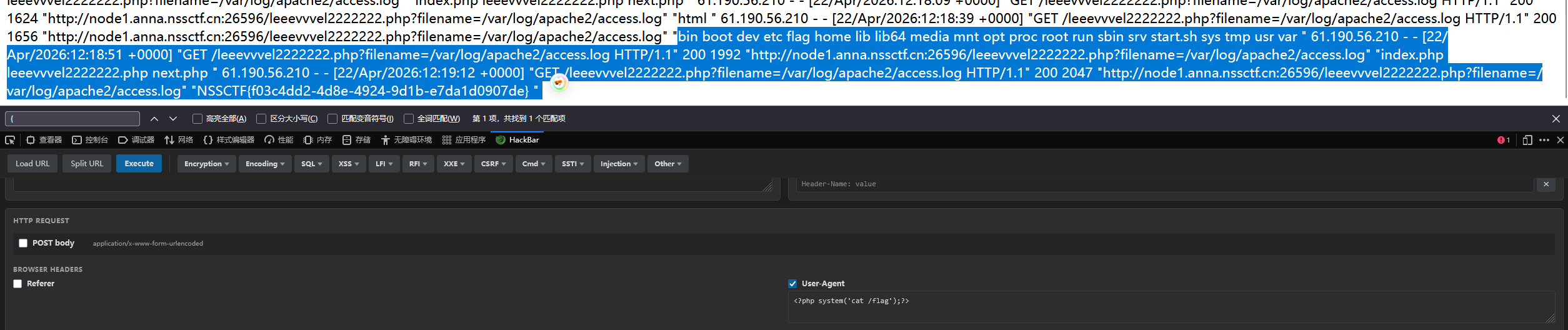Screen dimensions: 1568x330
Task: Switch to the 网络 network tab
Action: coord(179,140)
